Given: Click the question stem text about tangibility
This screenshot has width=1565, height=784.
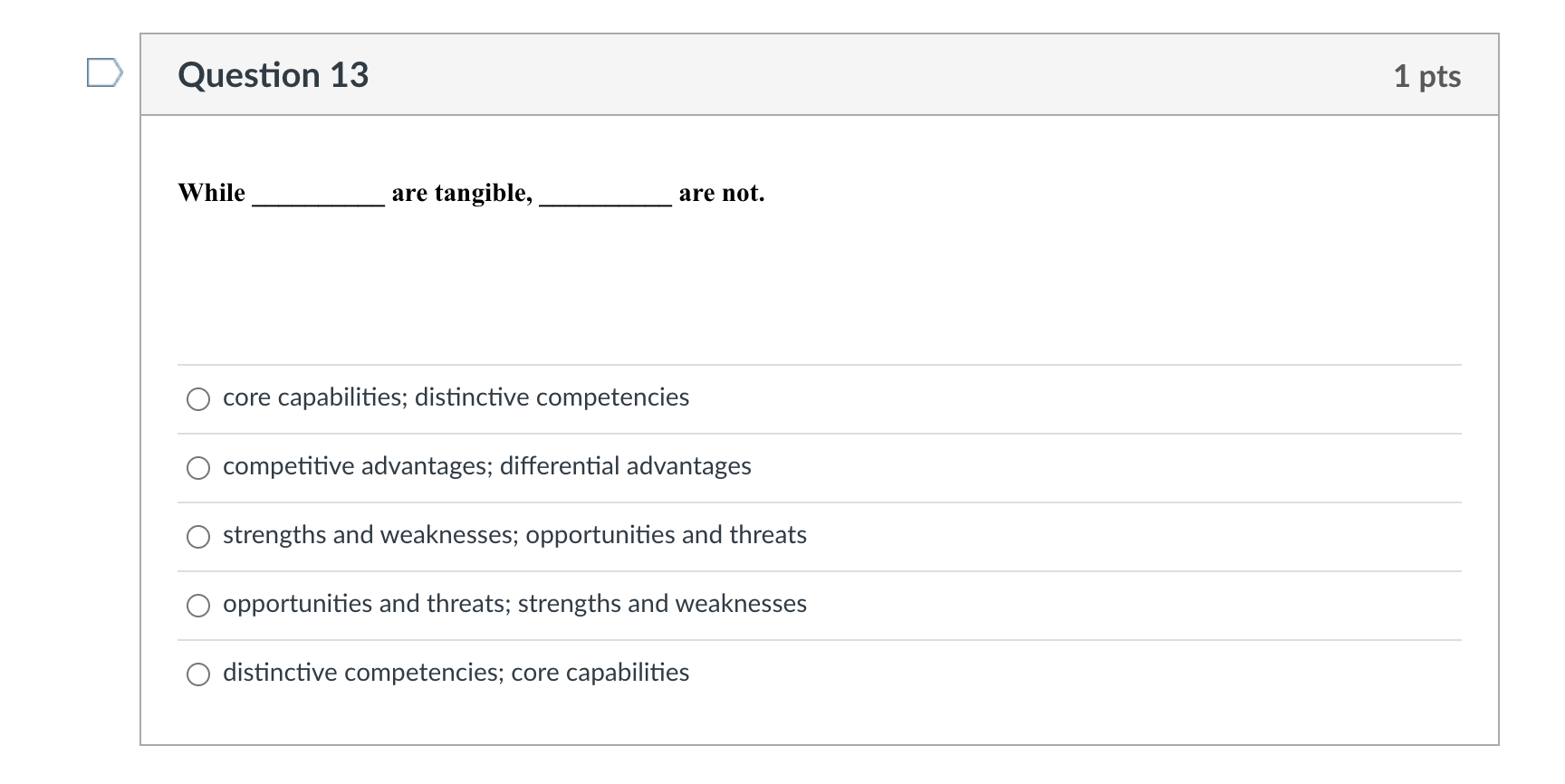Looking at the screenshot, I should 471,193.
